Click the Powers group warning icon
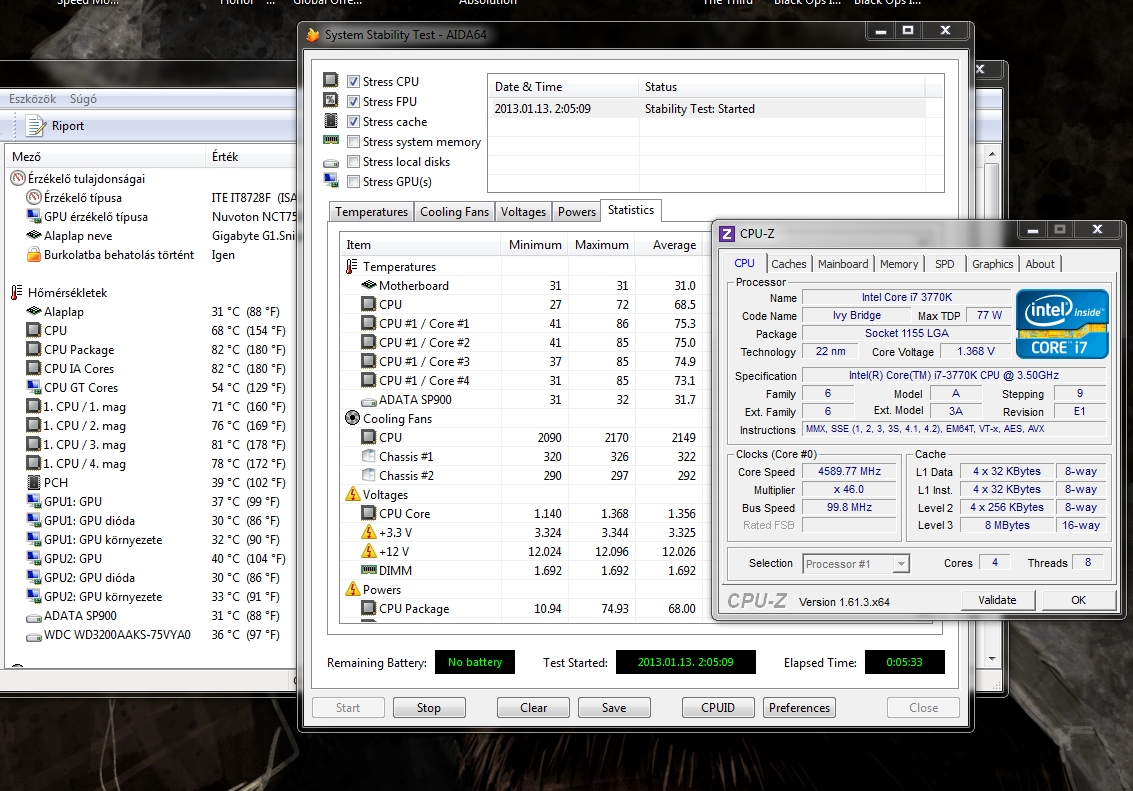Image resolution: width=1133 pixels, height=791 pixels. 352,589
